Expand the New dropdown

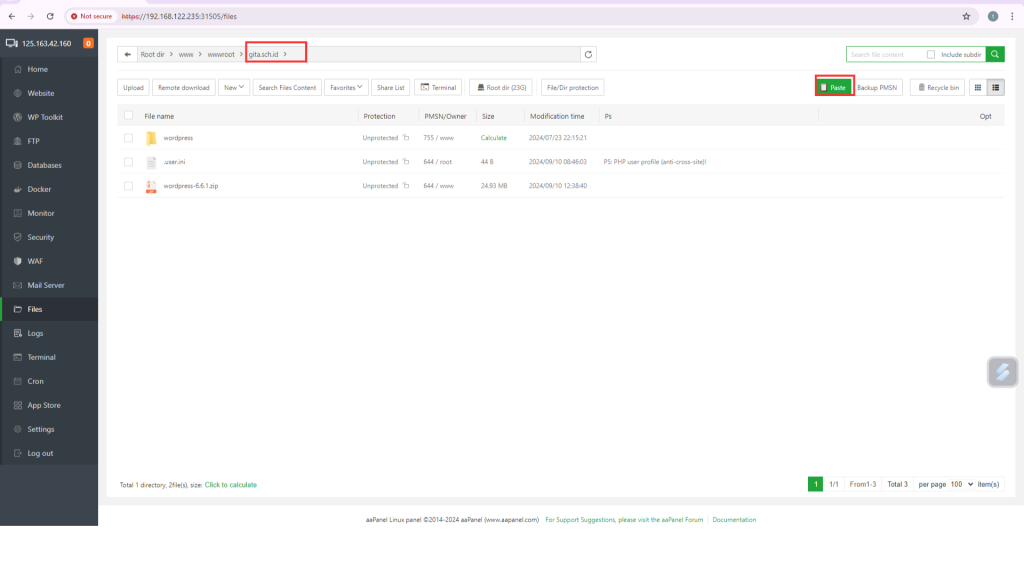(x=234, y=87)
